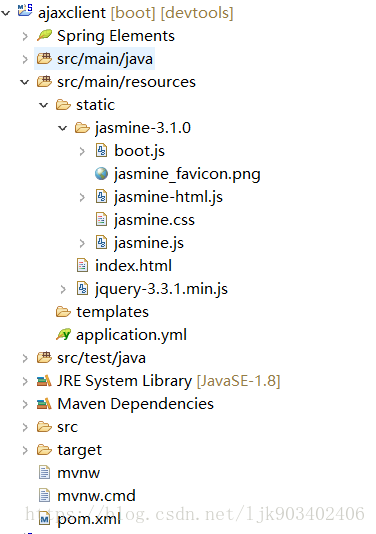Image resolution: width=376 pixels, height=534 pixels.
Task: Select the src/test/java label
Action: pyautogui.click(x=101, y=358)
